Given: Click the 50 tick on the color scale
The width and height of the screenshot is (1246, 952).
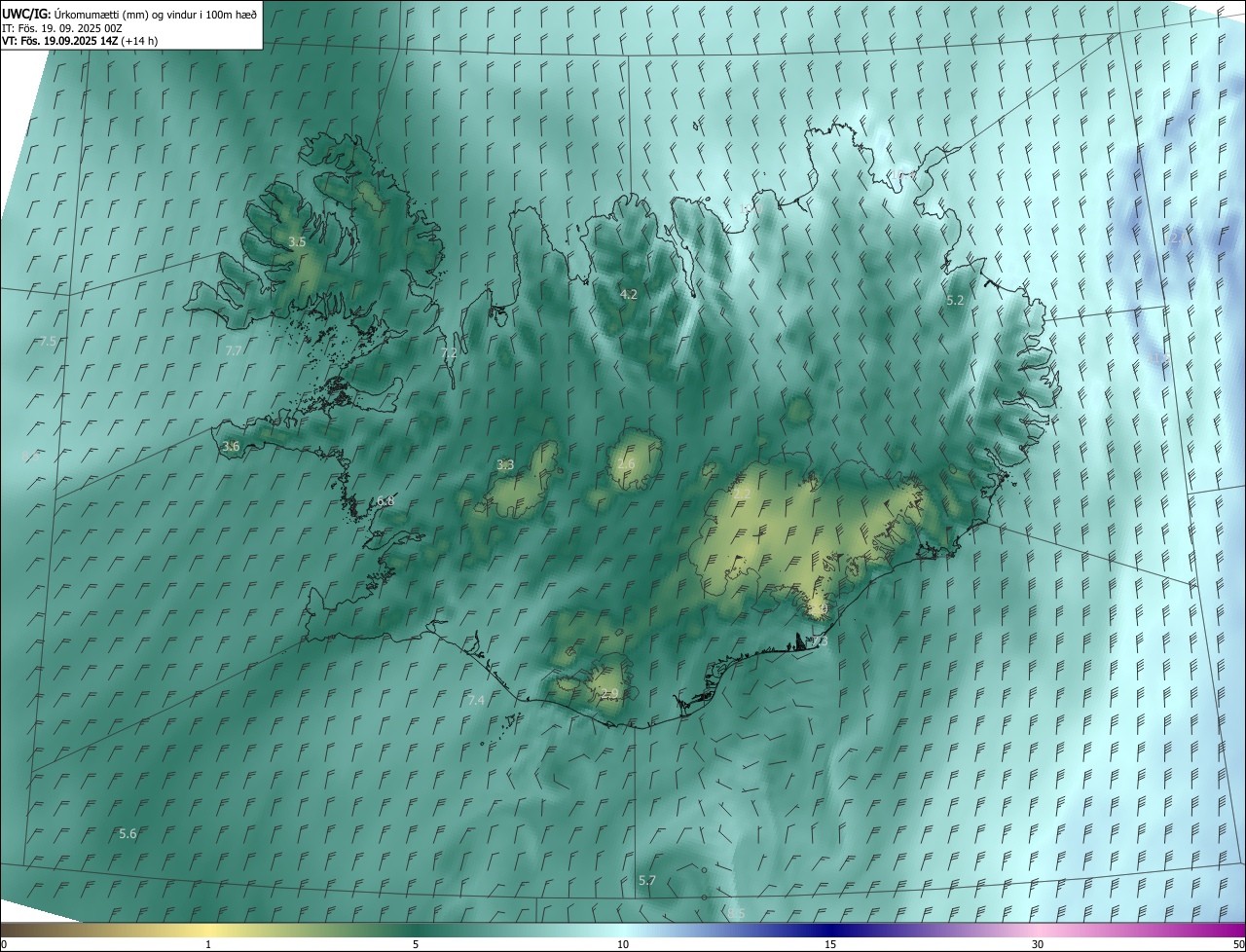Looking at the screenshot, I should pos(1238,945).
